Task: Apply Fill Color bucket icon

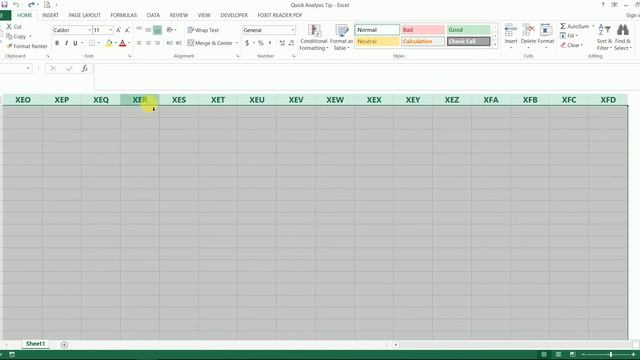Action: click(109, 43)
